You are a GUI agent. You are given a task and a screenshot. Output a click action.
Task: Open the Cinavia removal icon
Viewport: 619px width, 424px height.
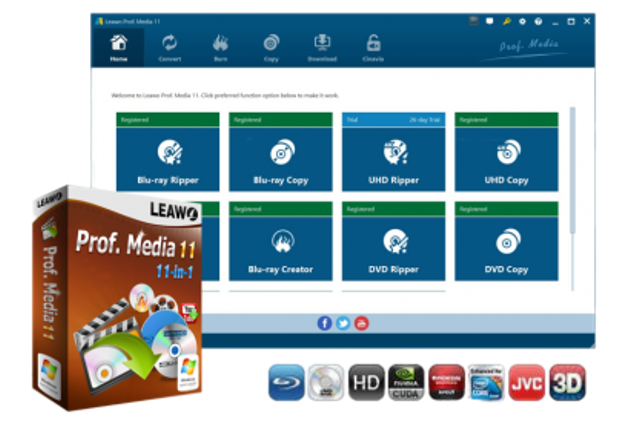[372, 47]
